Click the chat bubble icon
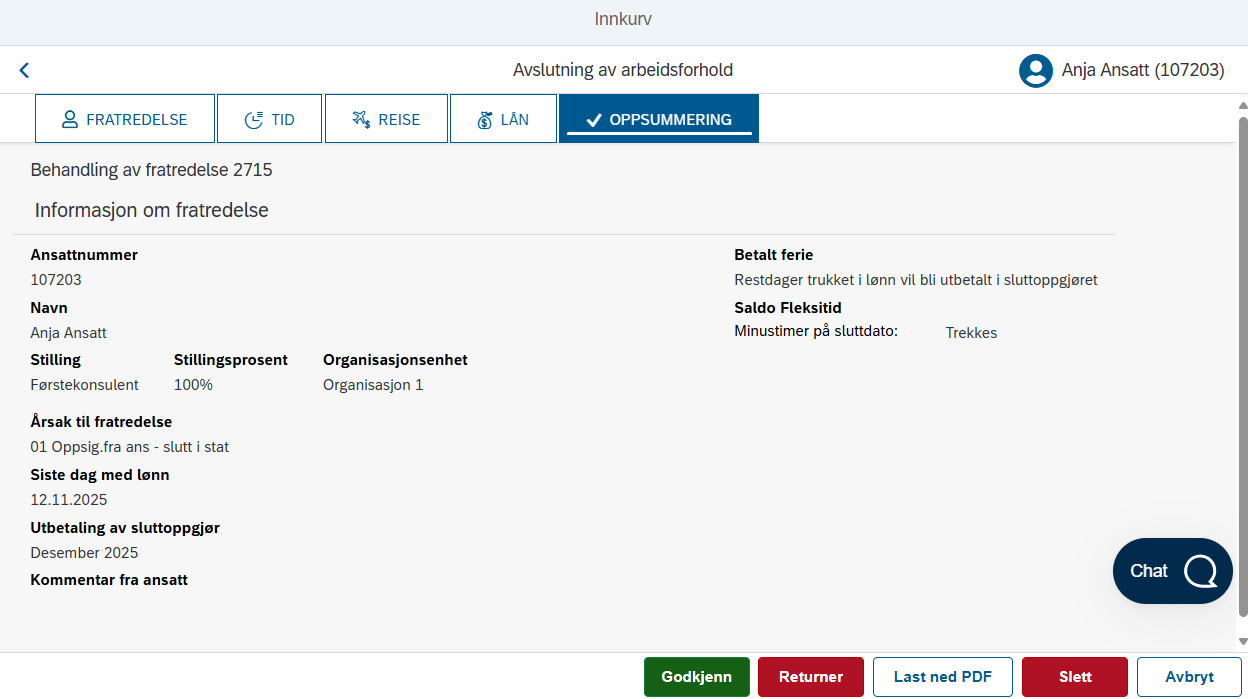Image resolution: width=1248 pixels, height=699 pixels. click(x=1200, y=571)
